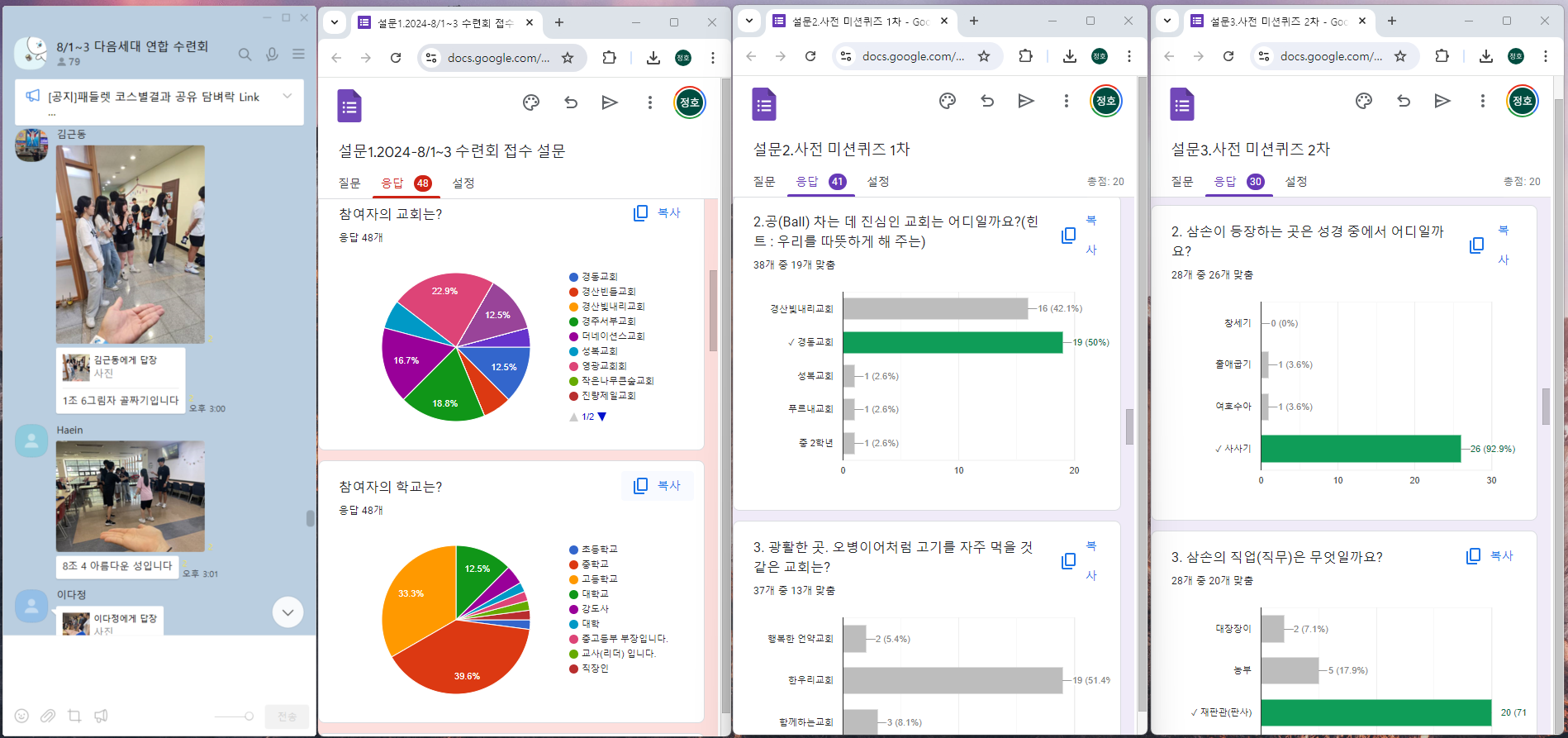The height and width of the screenshot is (738, 1568).
Task: Open downloads in 설문3 browser window
Action: tap(1486, 56)
